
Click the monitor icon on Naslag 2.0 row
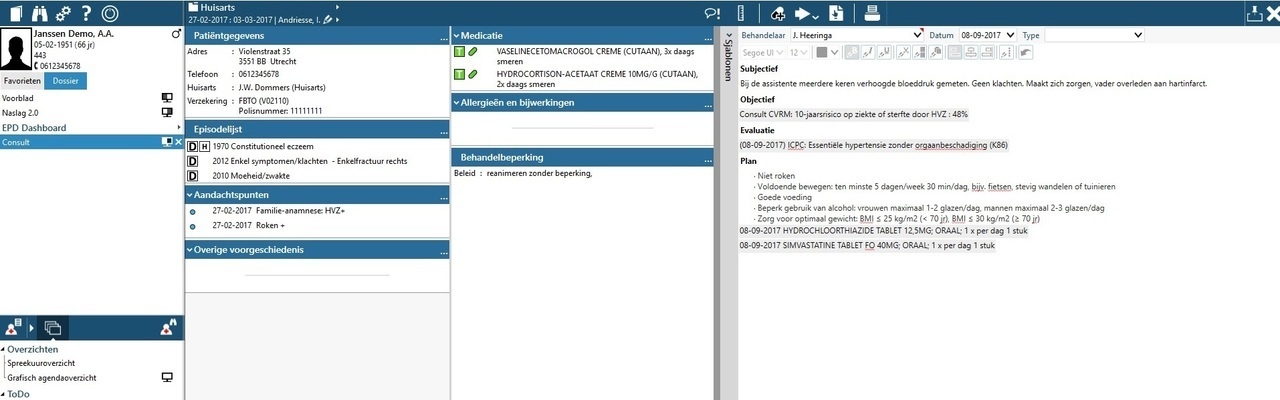click(x=167, y=112)
